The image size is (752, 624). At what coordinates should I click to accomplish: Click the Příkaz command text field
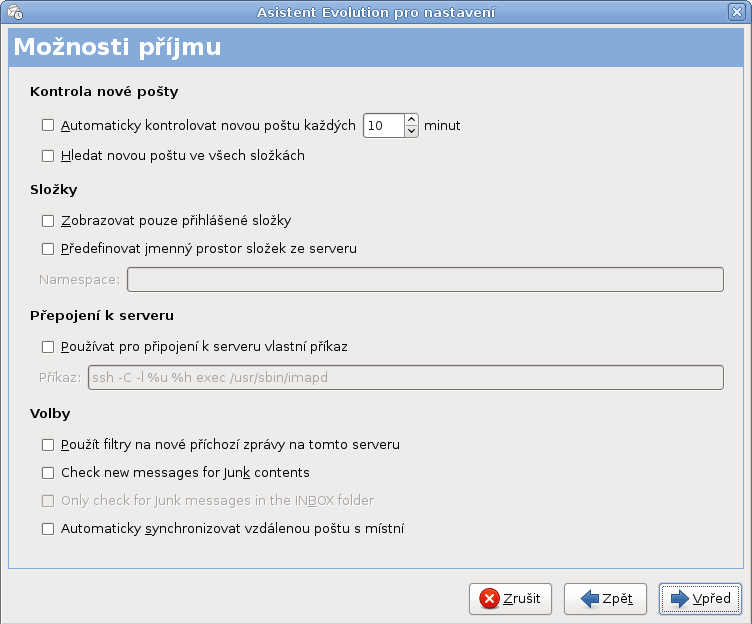click(x=406, y=377)
